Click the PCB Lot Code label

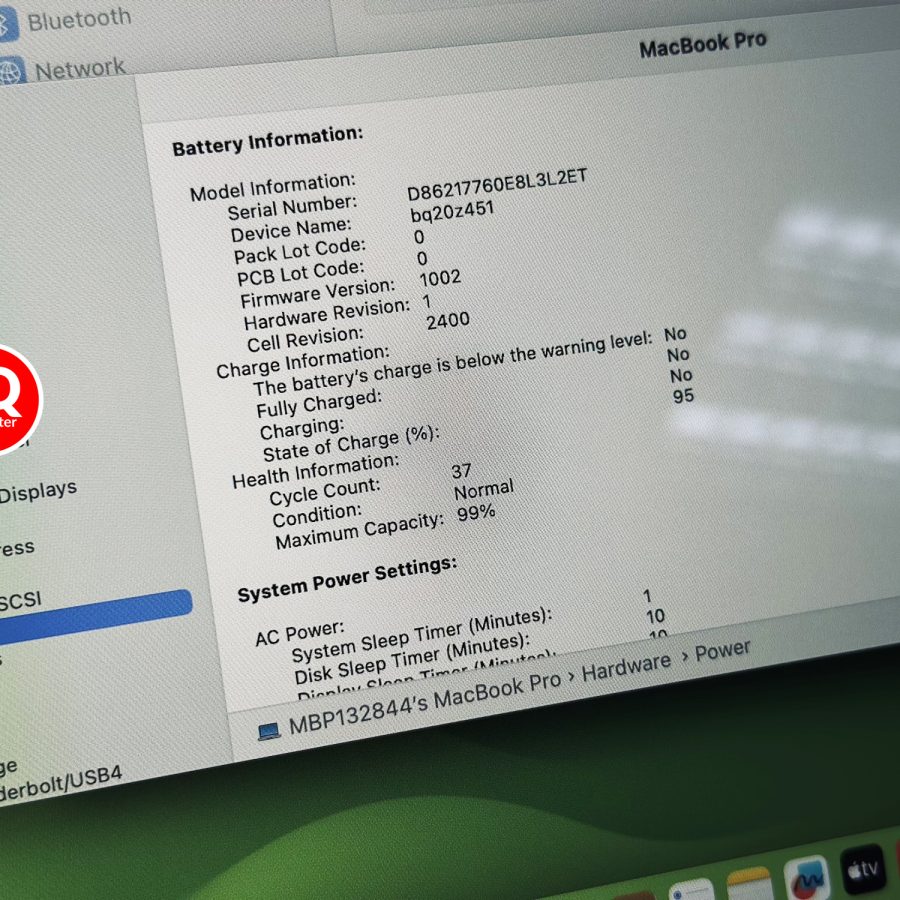click(x=301, y=273)
